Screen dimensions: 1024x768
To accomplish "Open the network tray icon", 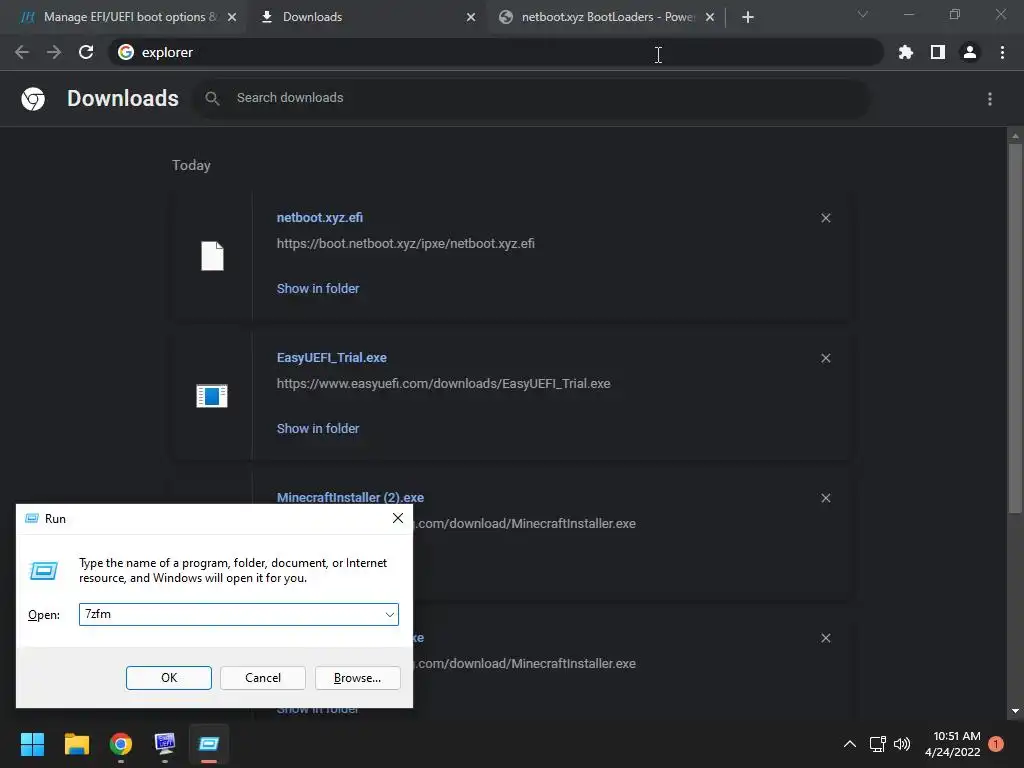I will tap(878, 744).
